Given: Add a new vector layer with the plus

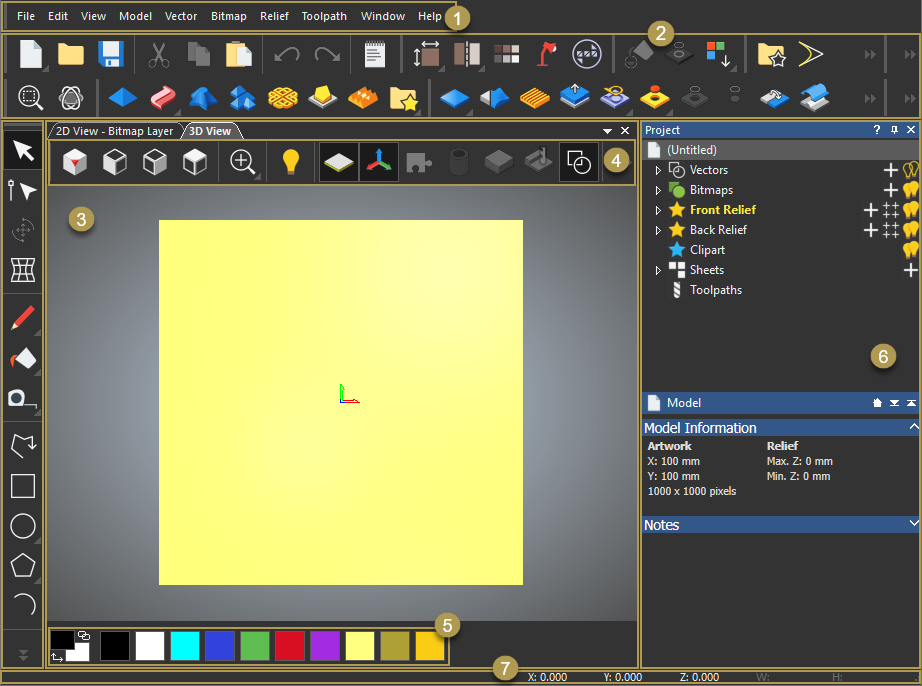Looking at the screenshot, I should pos(890,170).
